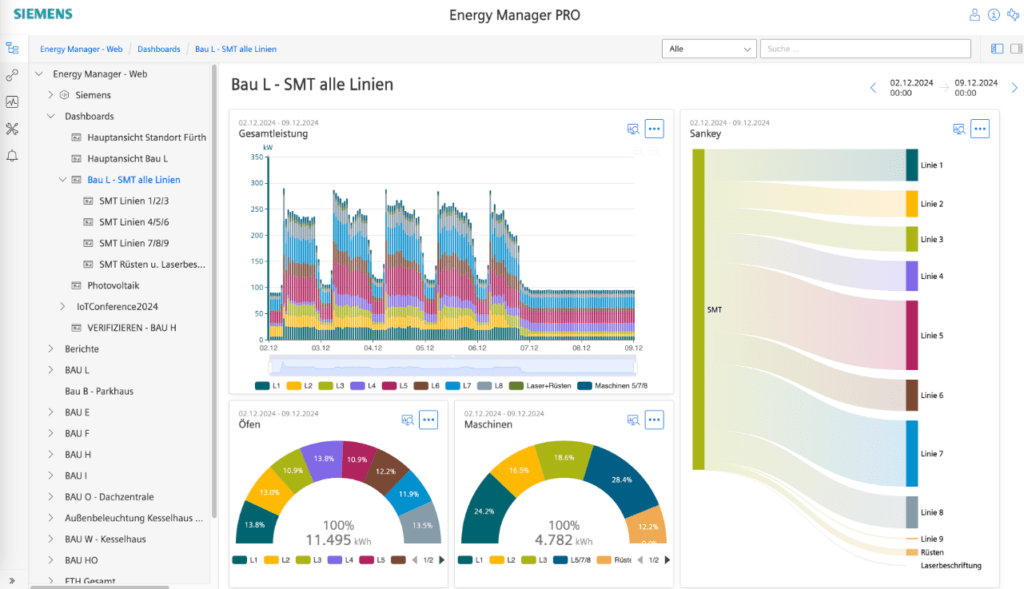Collapse Bau L - SMT alle Linien node
The width and height of the screenshot is (1024, 589).
click(63, 180)
